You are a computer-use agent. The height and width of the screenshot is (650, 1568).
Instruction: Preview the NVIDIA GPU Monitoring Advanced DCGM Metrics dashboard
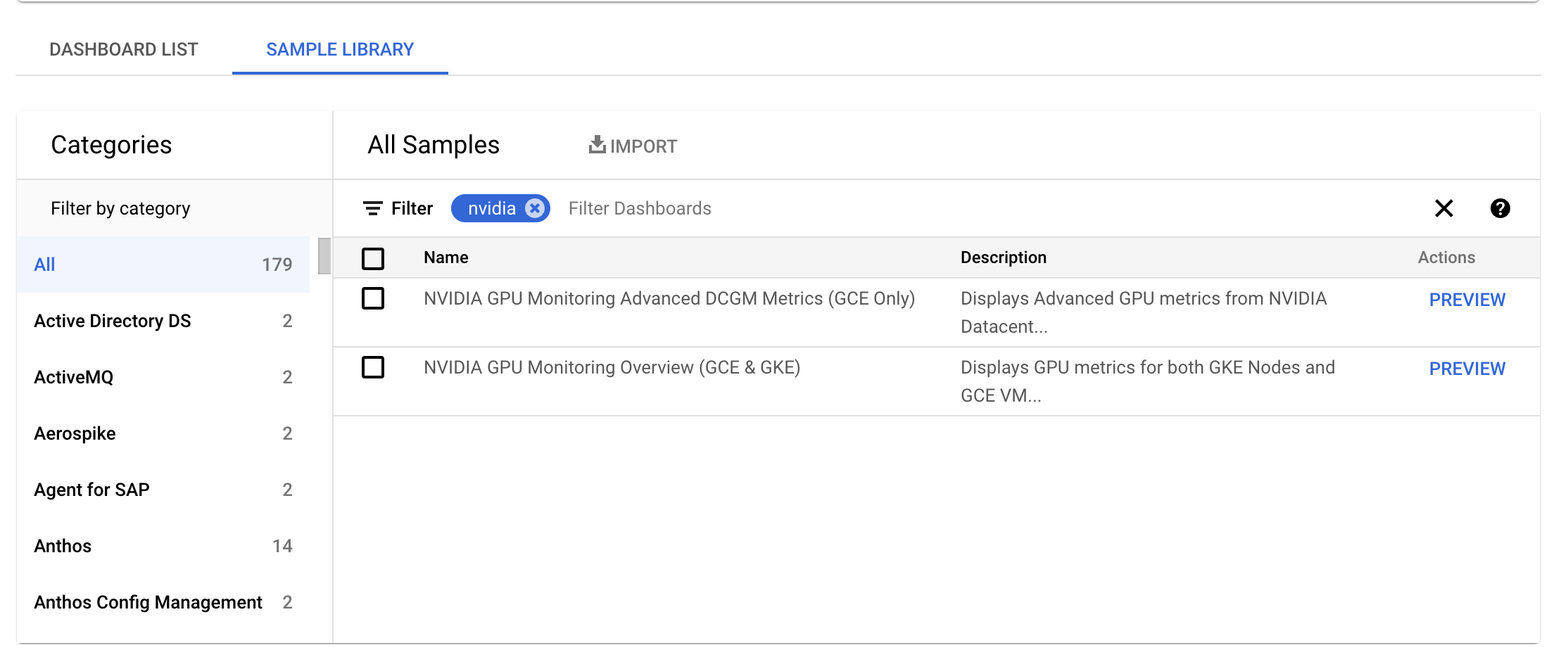(1467, 299)
